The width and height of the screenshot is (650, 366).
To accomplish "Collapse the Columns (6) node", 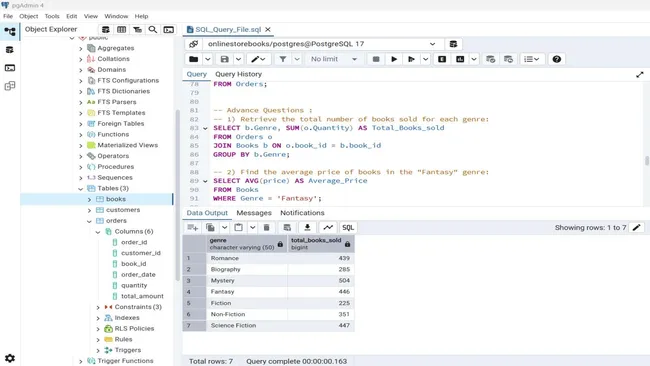I will 98,232.
